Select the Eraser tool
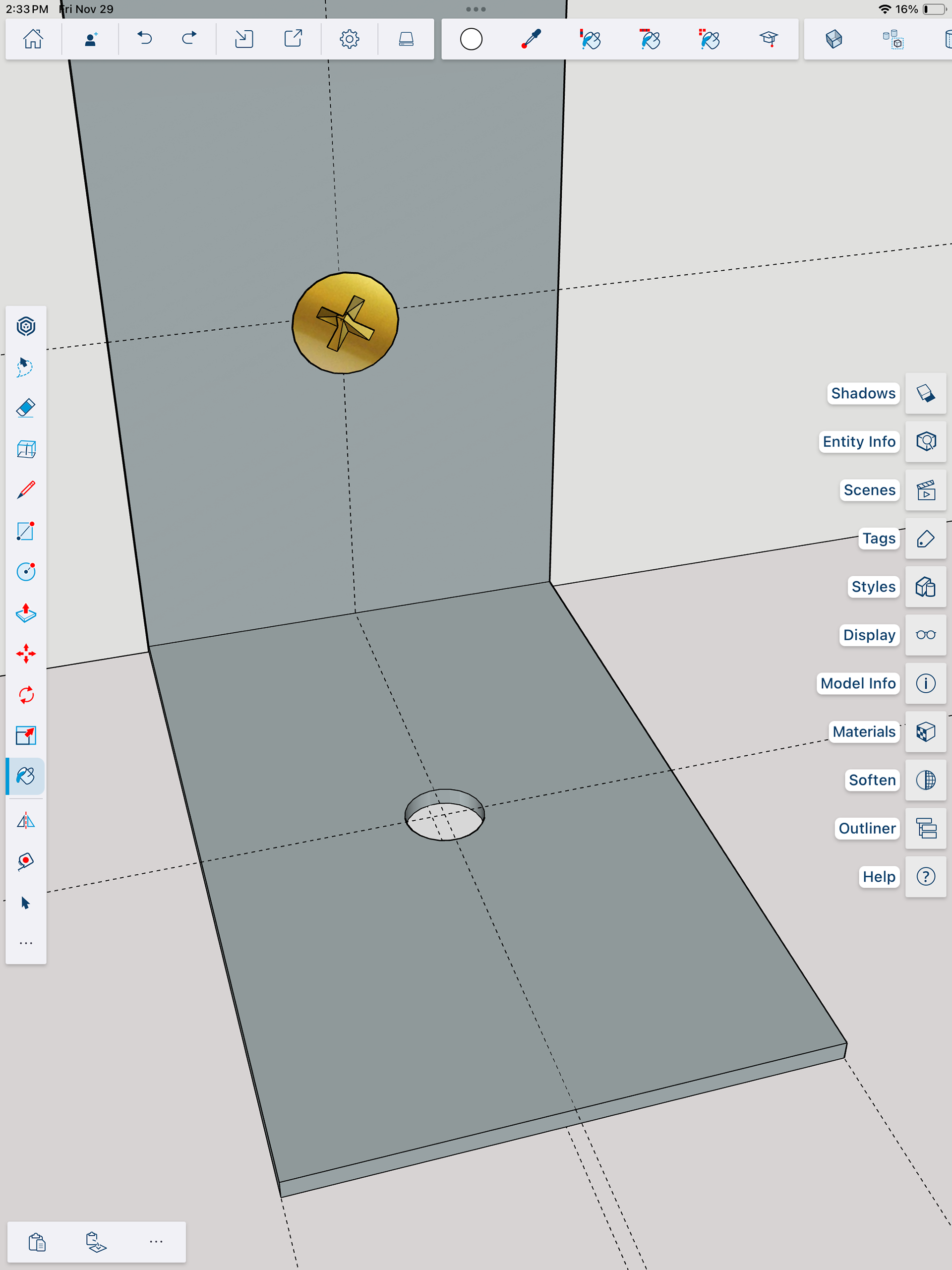The image size is (952, 1270). coord(26,408)
